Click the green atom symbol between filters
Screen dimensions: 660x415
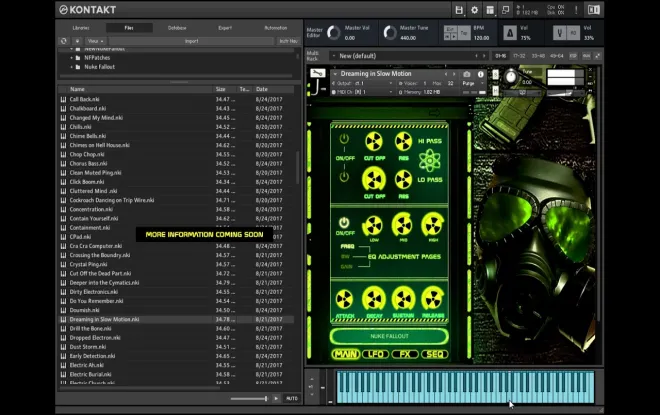[430, 161]
